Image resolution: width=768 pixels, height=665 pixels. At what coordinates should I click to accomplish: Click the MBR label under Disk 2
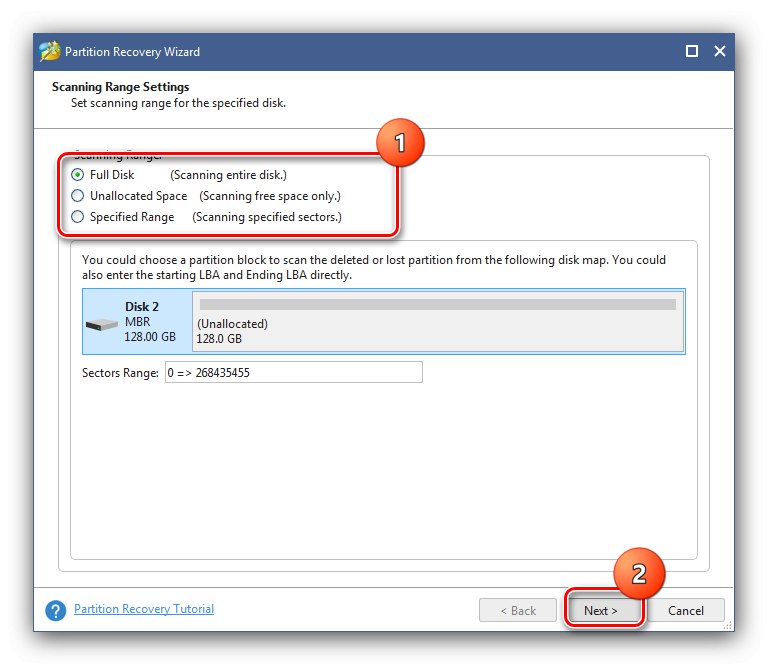coord(138,322)
